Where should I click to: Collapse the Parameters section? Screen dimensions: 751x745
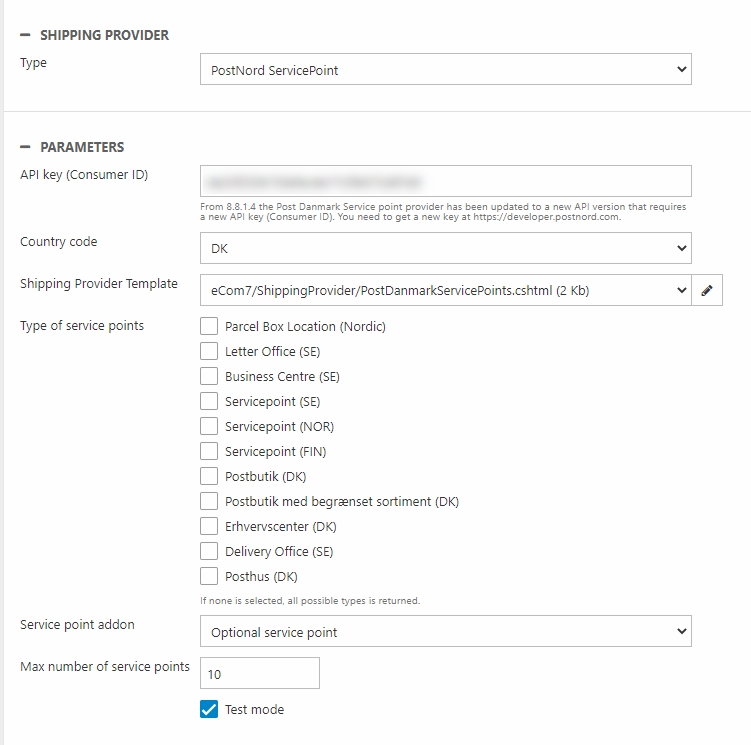pos(25,147)
